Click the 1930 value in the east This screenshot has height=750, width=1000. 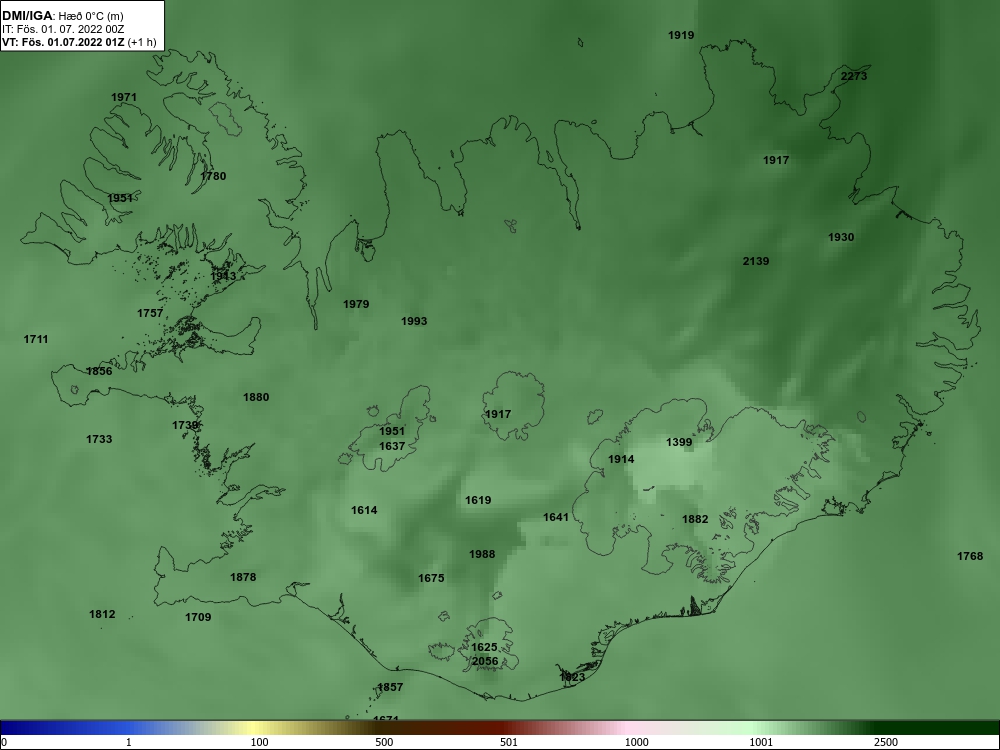pos(841,237)
